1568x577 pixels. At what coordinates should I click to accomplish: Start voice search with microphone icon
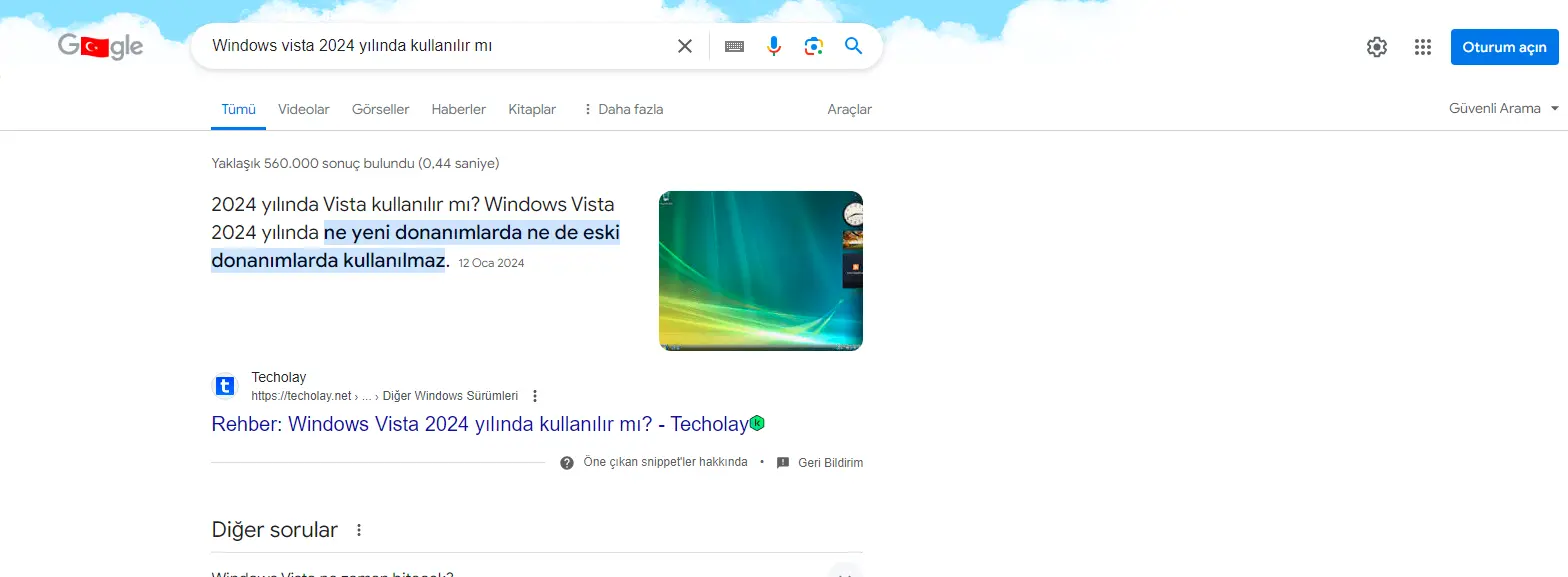(x=774, y=46)
